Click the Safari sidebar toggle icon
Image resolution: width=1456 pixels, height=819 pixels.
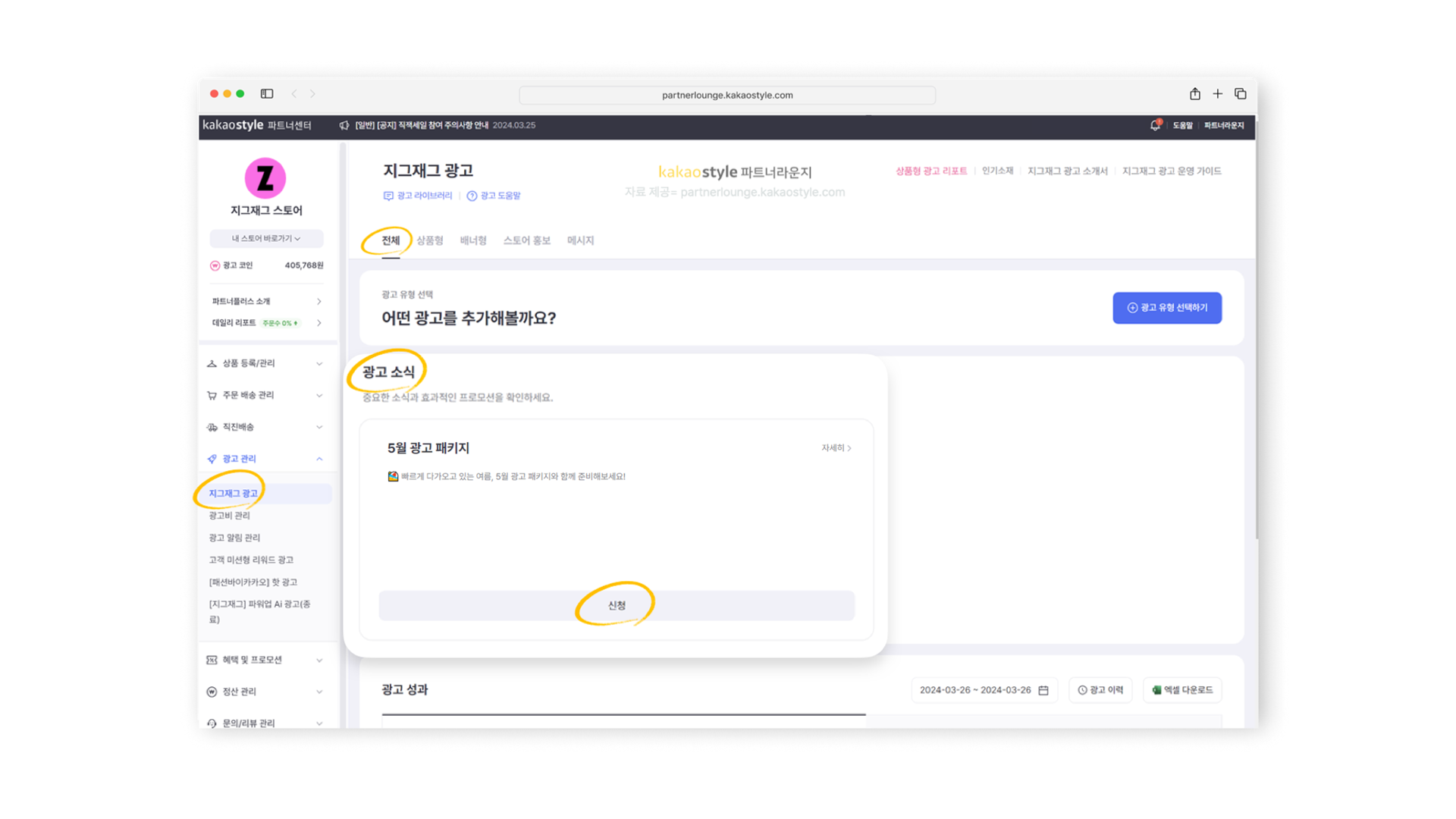pyautogui.click(x=267, y=94)
